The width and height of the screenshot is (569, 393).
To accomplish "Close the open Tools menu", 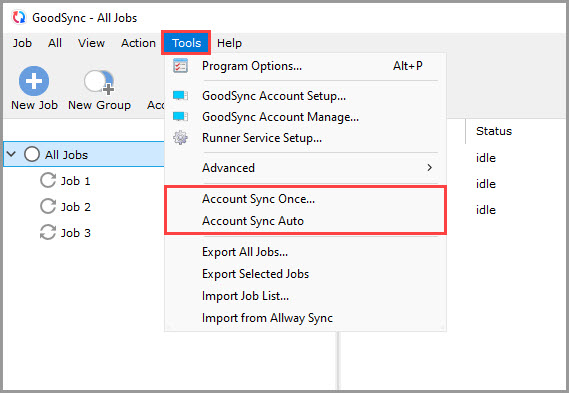I will (186, 43).
